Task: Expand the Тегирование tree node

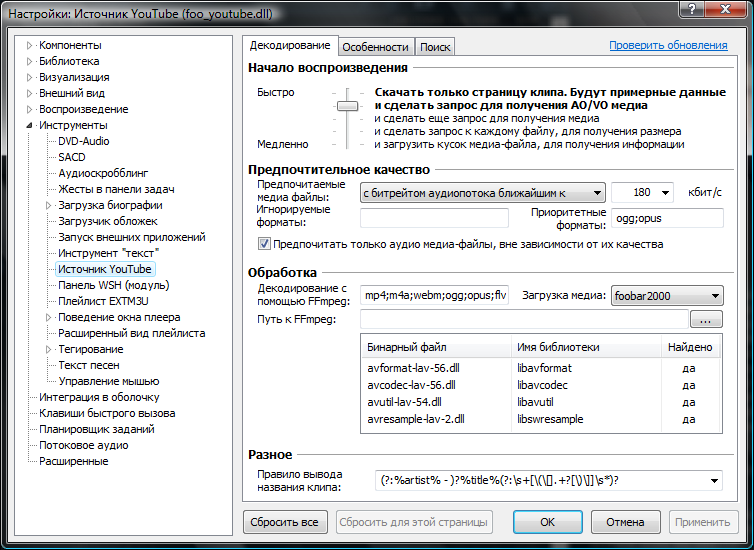Action: 48,349
